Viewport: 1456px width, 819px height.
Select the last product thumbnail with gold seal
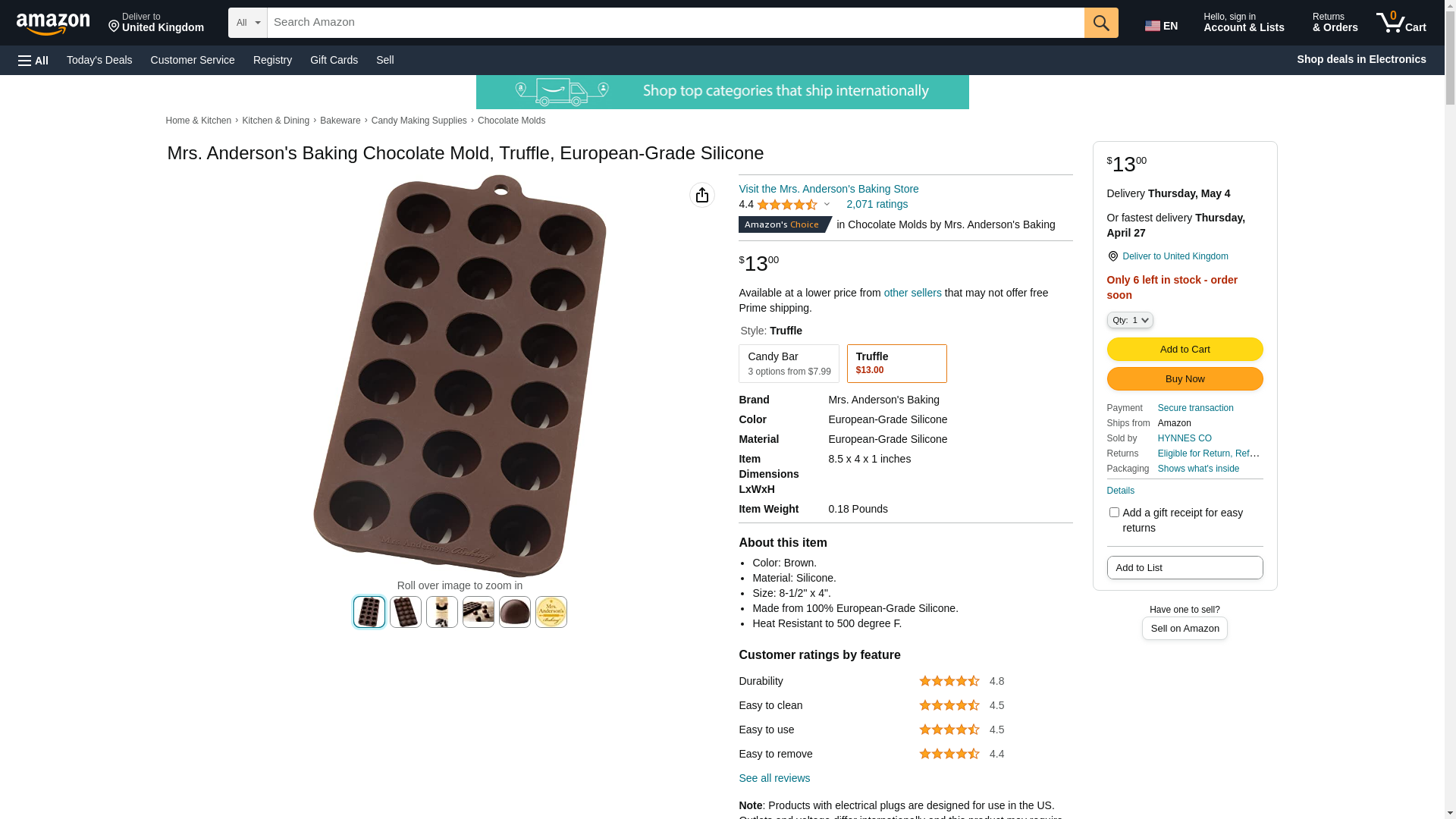point(551,612)
